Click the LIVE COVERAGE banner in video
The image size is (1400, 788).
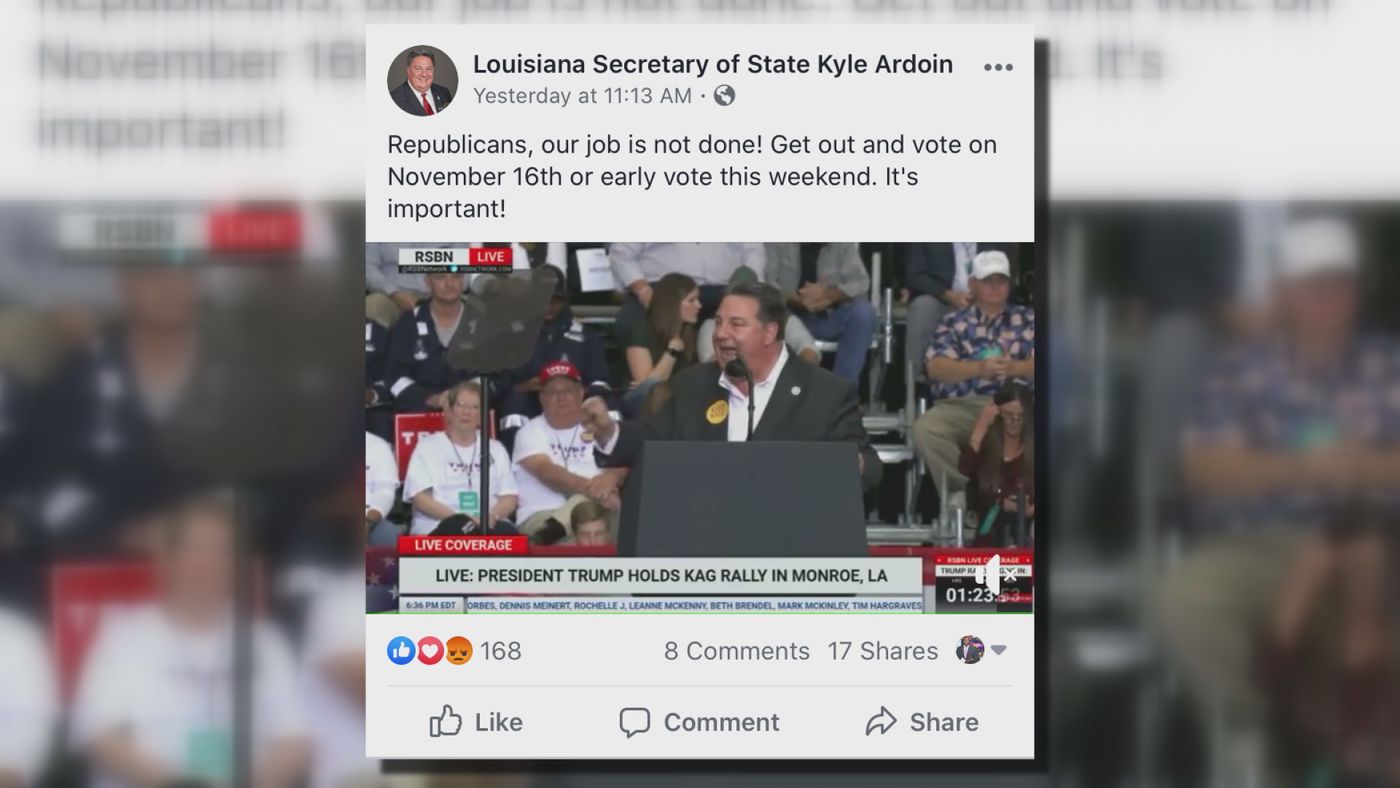click(x=463, y=545)
